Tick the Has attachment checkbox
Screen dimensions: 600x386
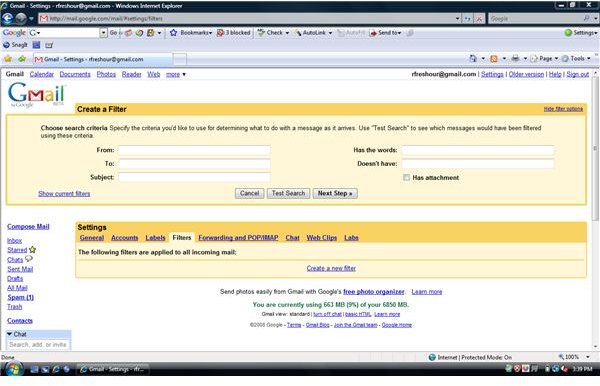[406, 178]
